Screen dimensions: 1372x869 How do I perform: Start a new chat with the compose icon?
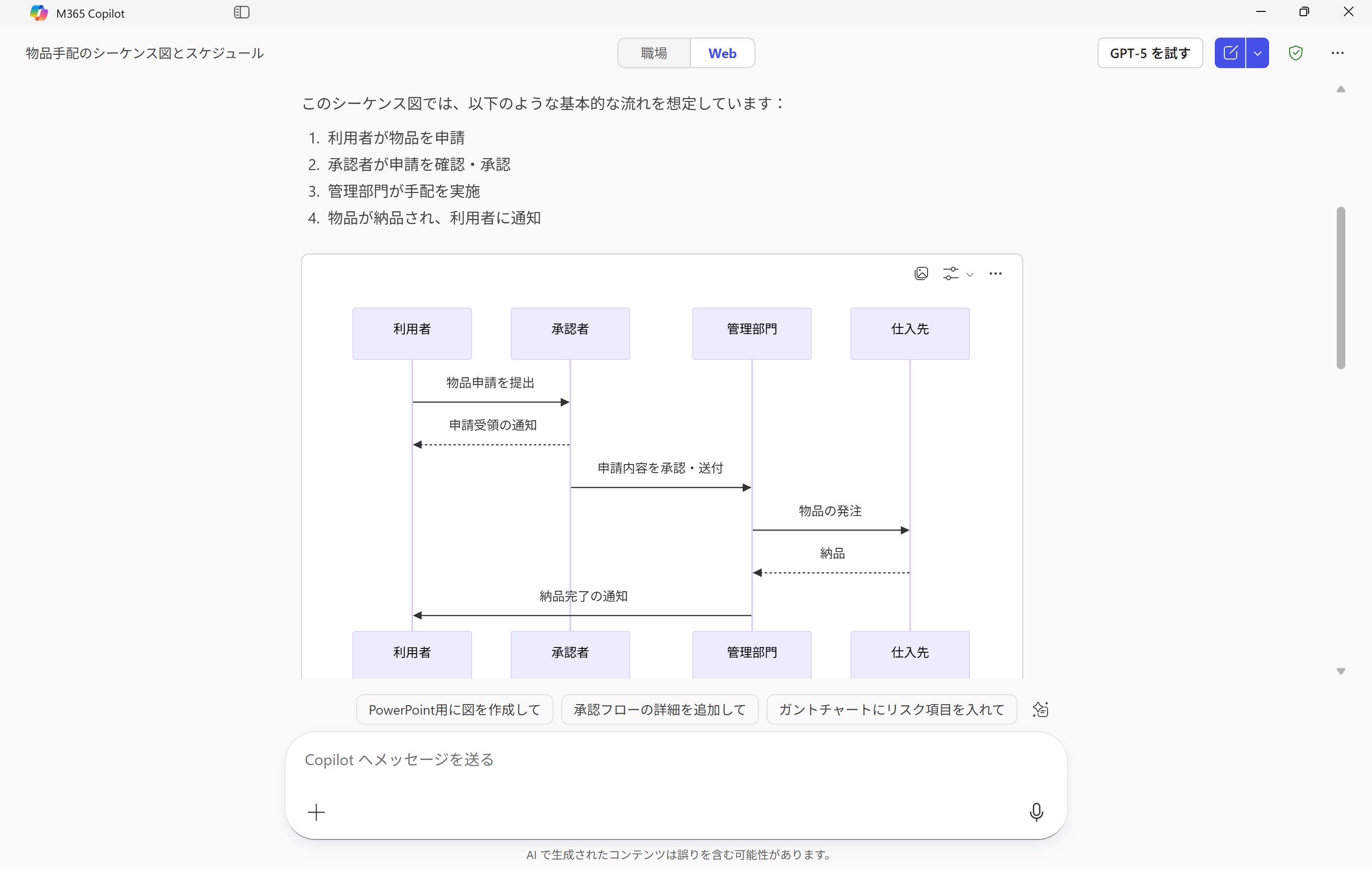[x=1230, y=52]
